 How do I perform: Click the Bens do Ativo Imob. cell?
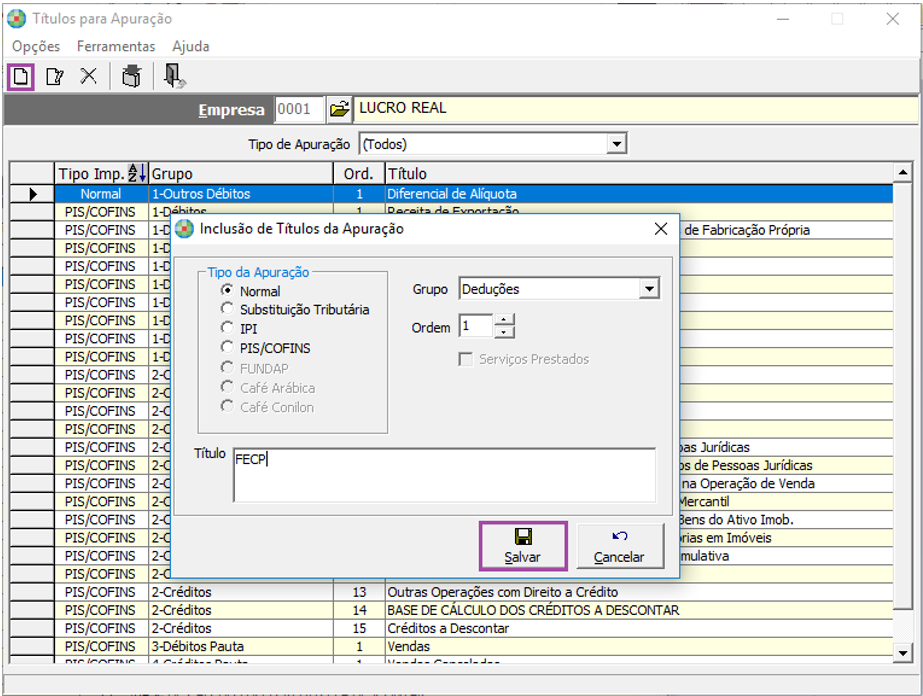pyautogui.click(x=786, y=519)
